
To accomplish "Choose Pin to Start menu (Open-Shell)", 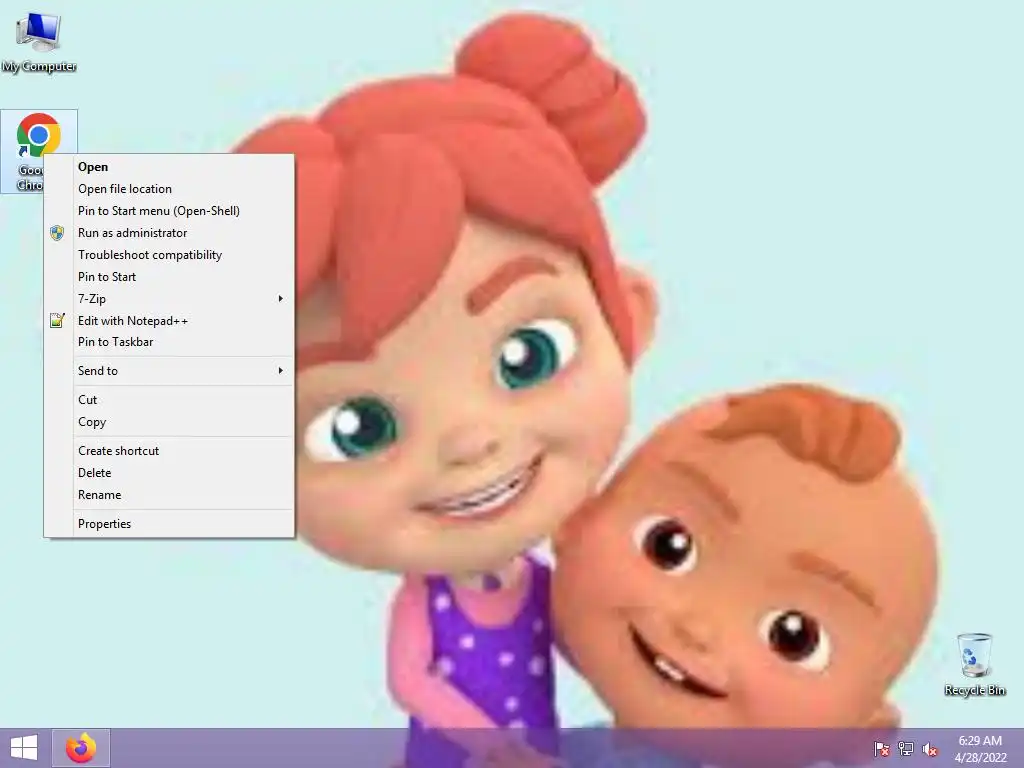I will 169,211.
